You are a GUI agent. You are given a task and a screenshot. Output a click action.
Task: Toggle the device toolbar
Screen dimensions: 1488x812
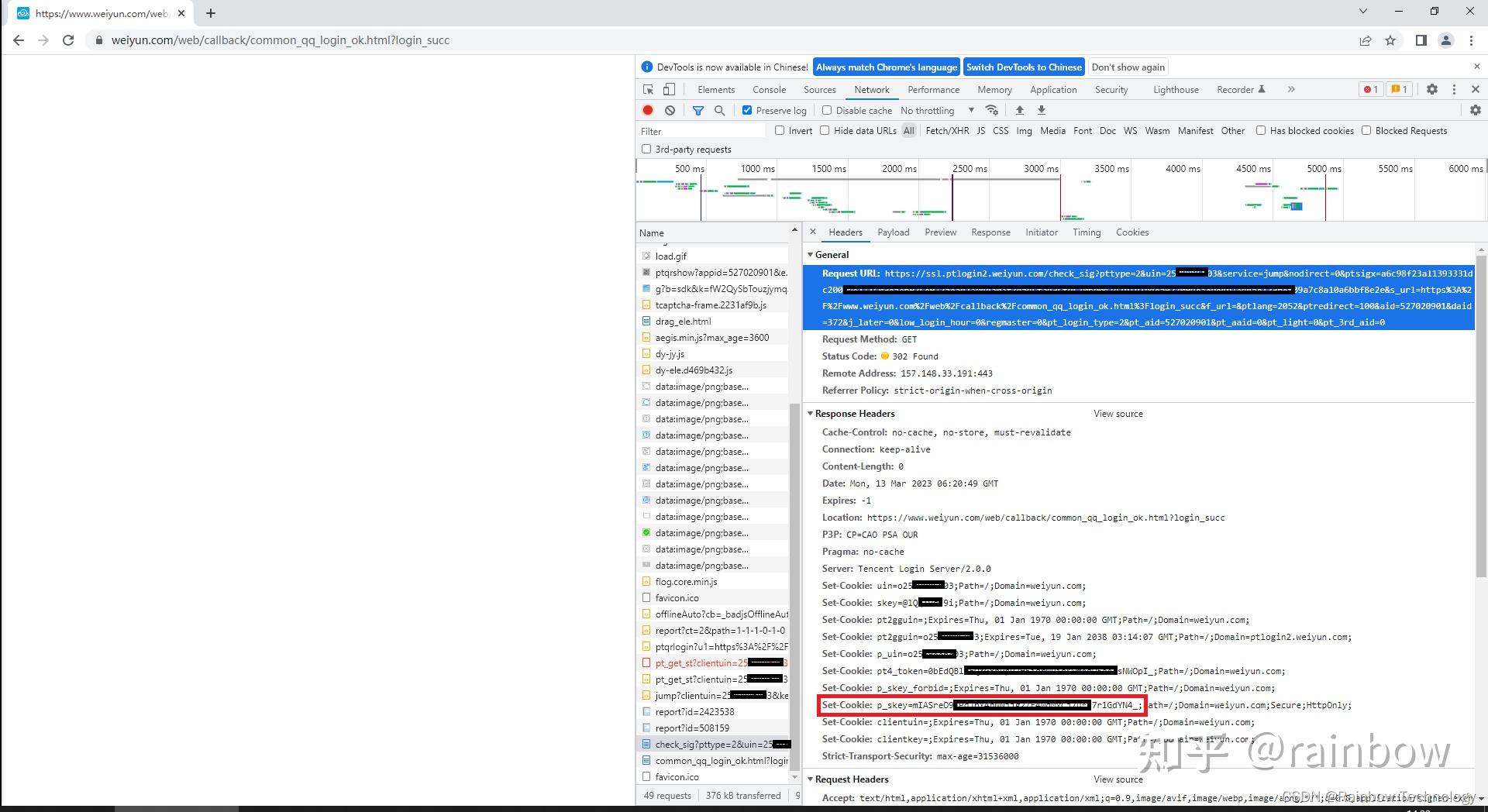(x=669, y=89)
